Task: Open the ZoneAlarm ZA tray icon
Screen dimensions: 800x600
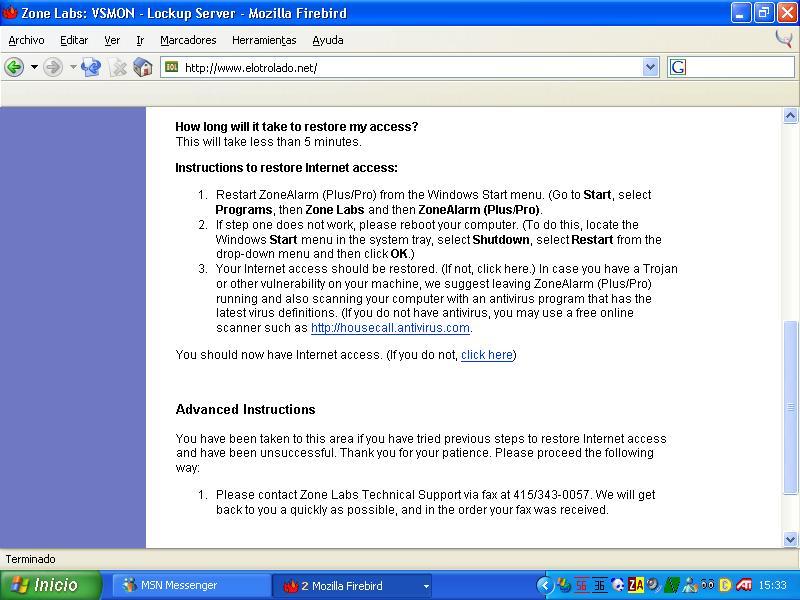Action: pyautogui.click(x=636, y=585)
